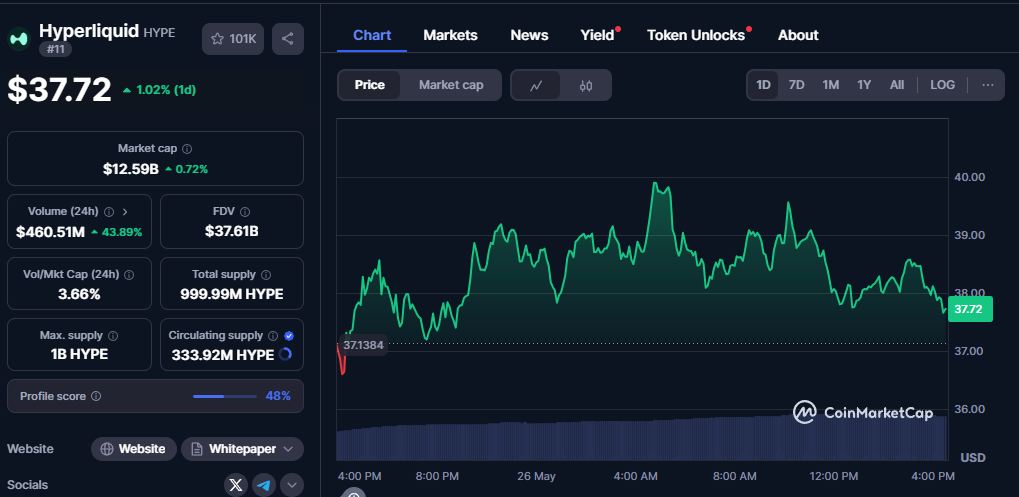The height and width of the screenshot is (497, 1019).
Task: Click the 333.92M HYPE circulating supply value
Action: coord(223,355)
